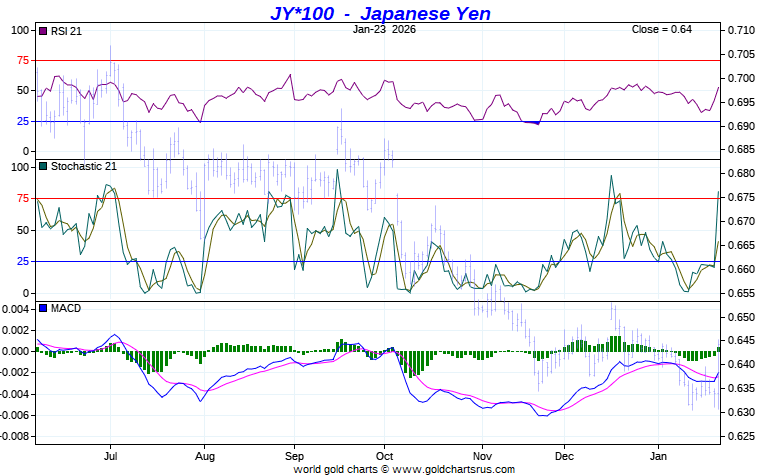Click the blue MACD legend swatch
760x475 pixels.
42,308
